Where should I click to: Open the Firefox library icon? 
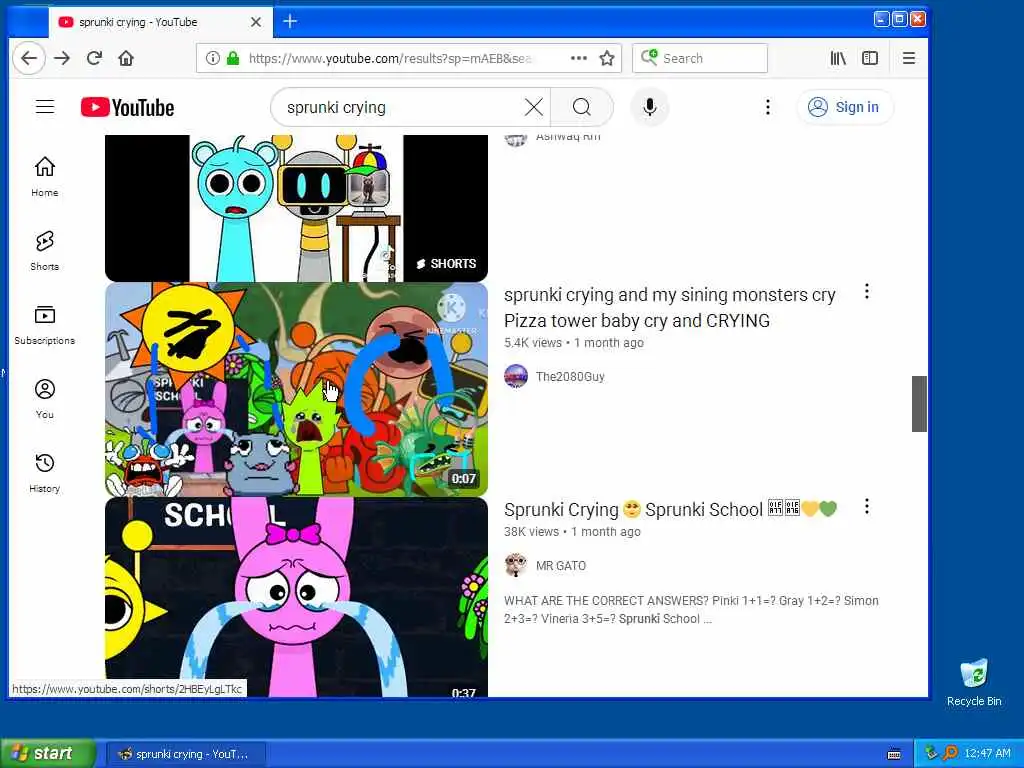pyautogui.click(x=838, y=58)
